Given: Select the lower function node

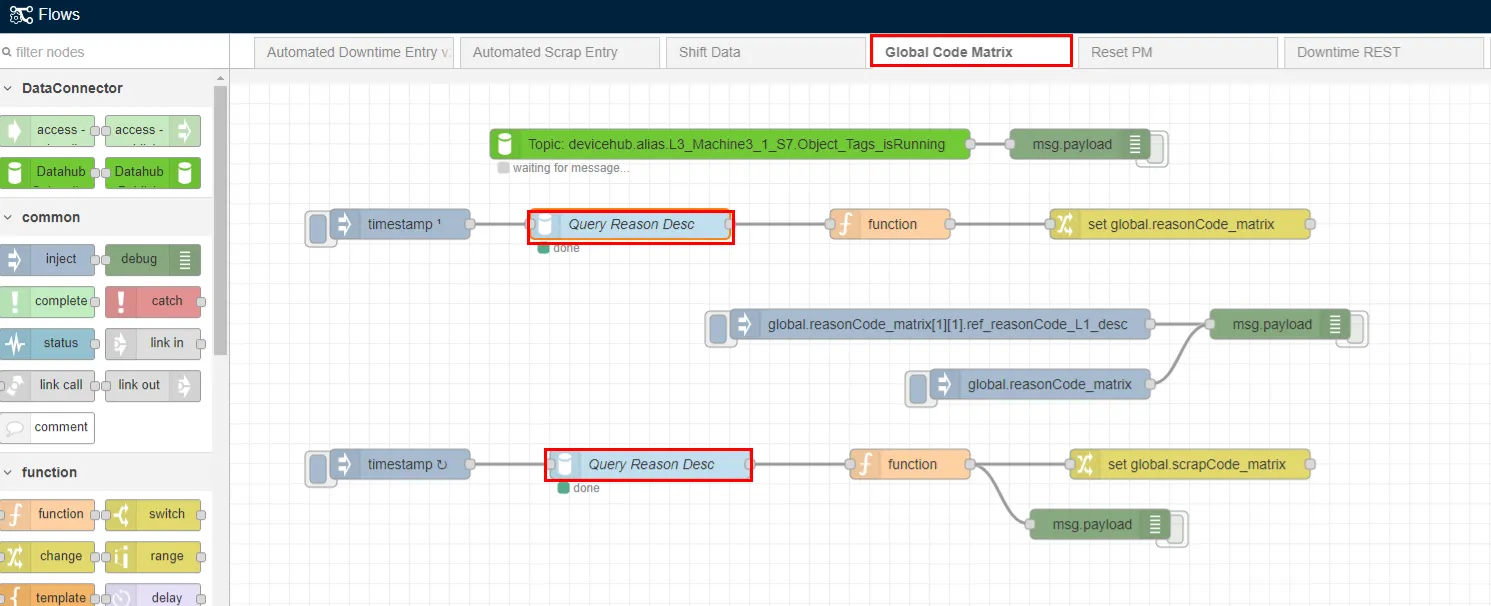Looking at the screenshot, I should point(910,464).
